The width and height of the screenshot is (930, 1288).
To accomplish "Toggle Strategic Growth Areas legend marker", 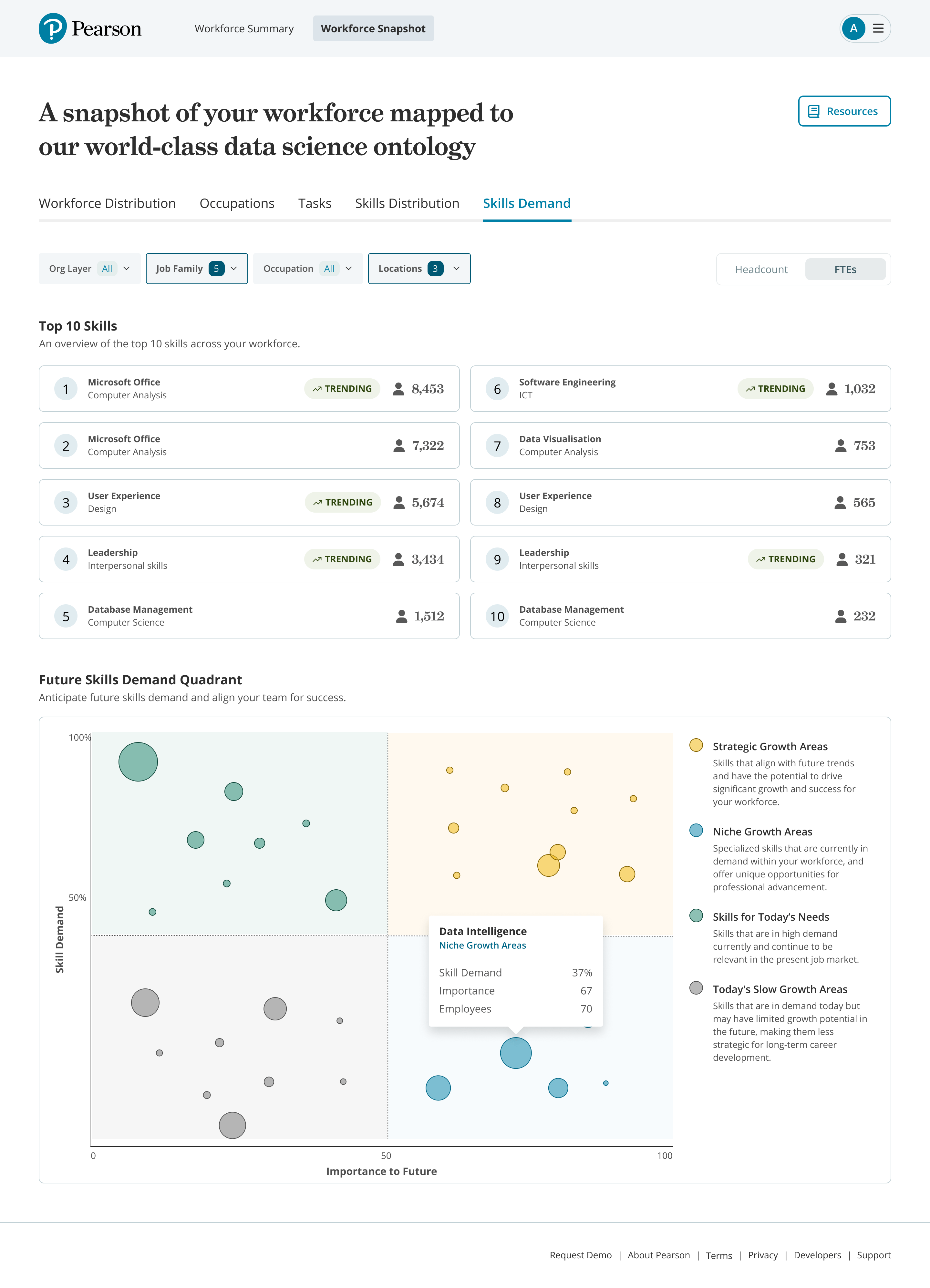I will (x=695, y=746).
